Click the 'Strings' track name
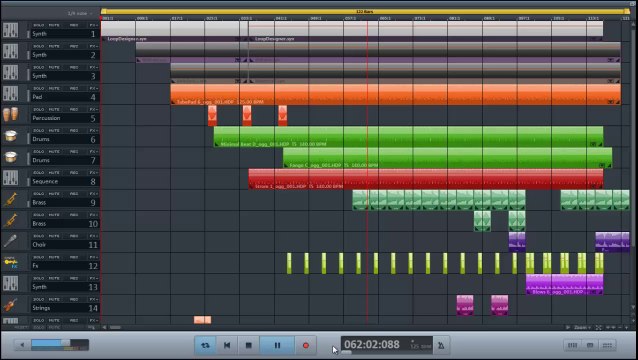The height and width of the screenshot is (360, 638). 41,308
